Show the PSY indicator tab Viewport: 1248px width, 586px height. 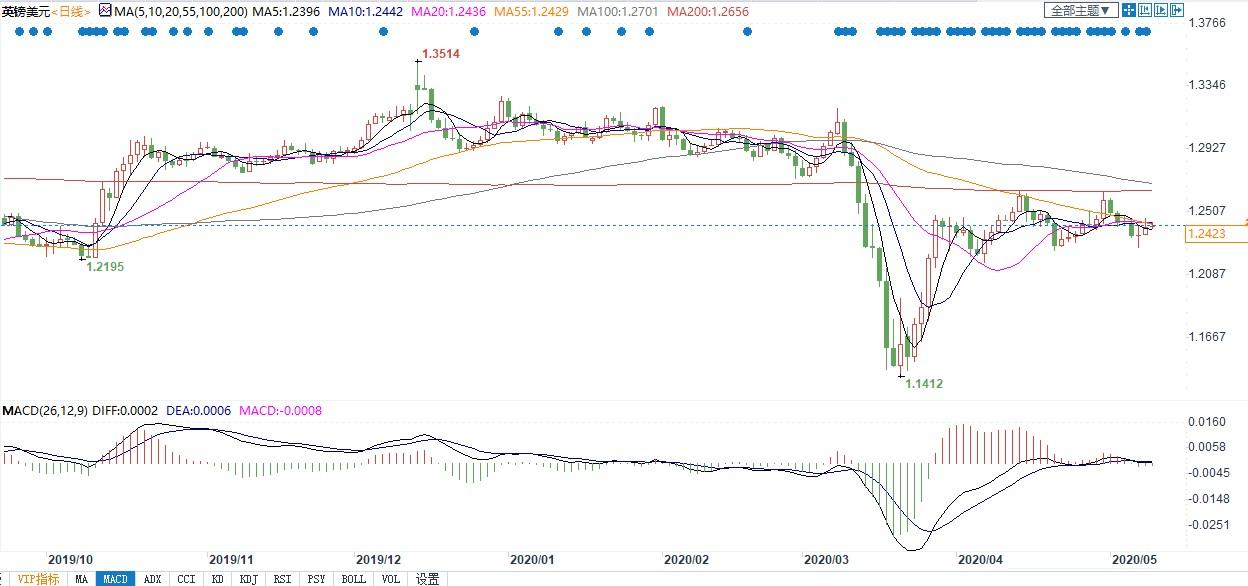pos(317,578)
